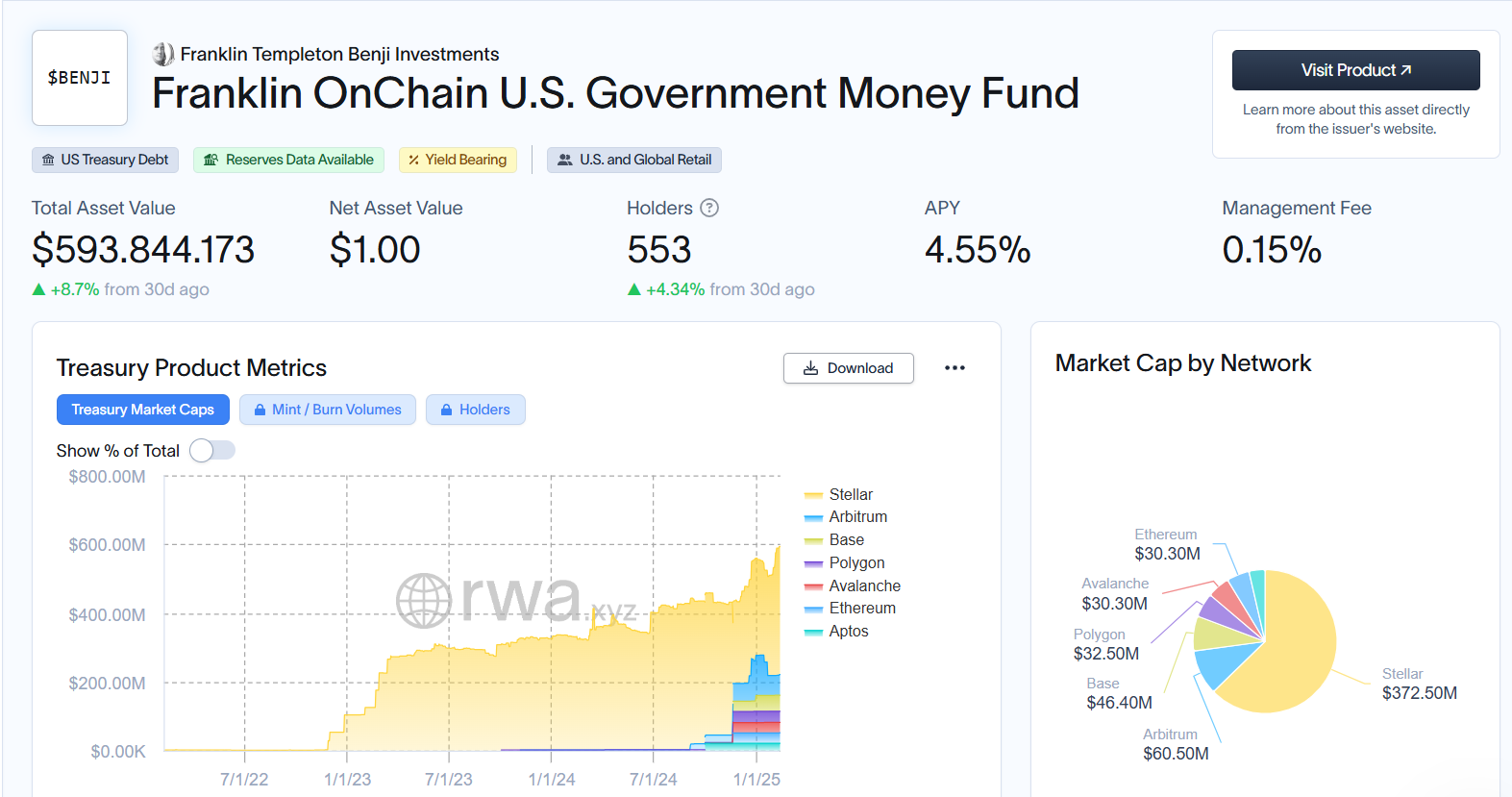Click the percent icon on Yield Bearing tag
This screenshot has width=1512, height=797.
(x=413, y=160)
